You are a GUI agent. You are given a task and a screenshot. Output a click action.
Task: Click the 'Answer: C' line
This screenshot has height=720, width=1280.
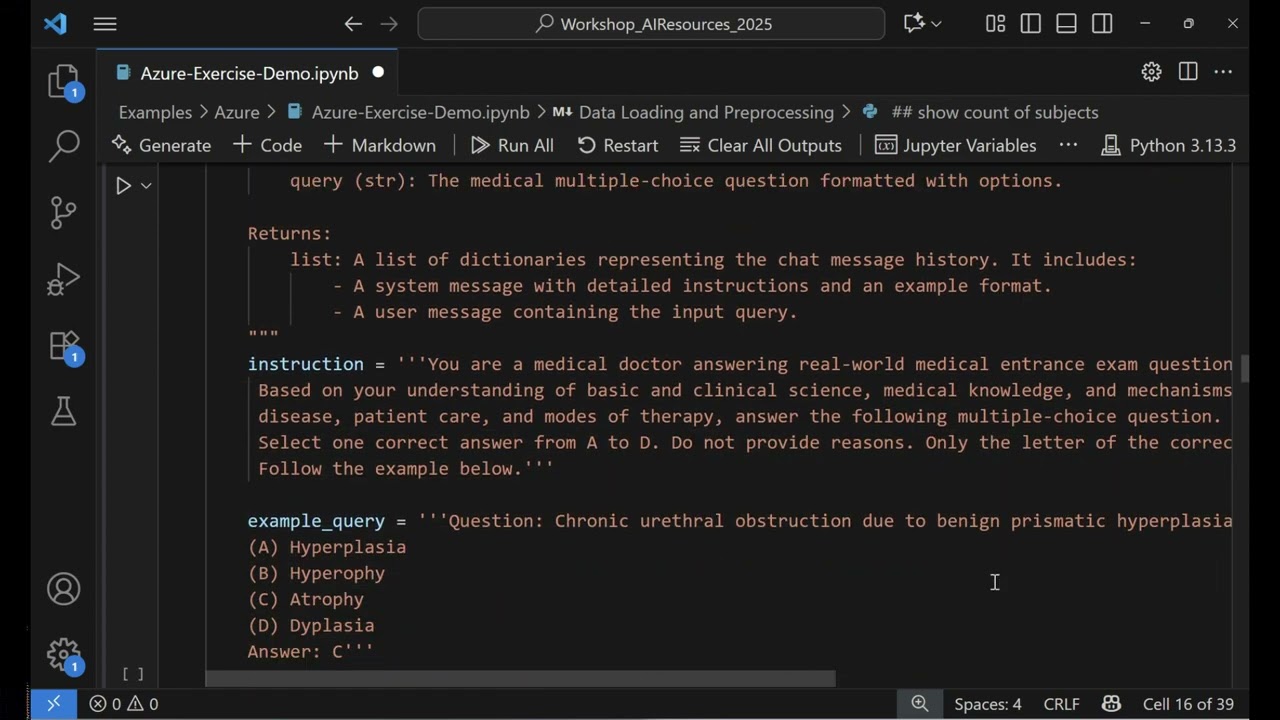coord(311,651)
